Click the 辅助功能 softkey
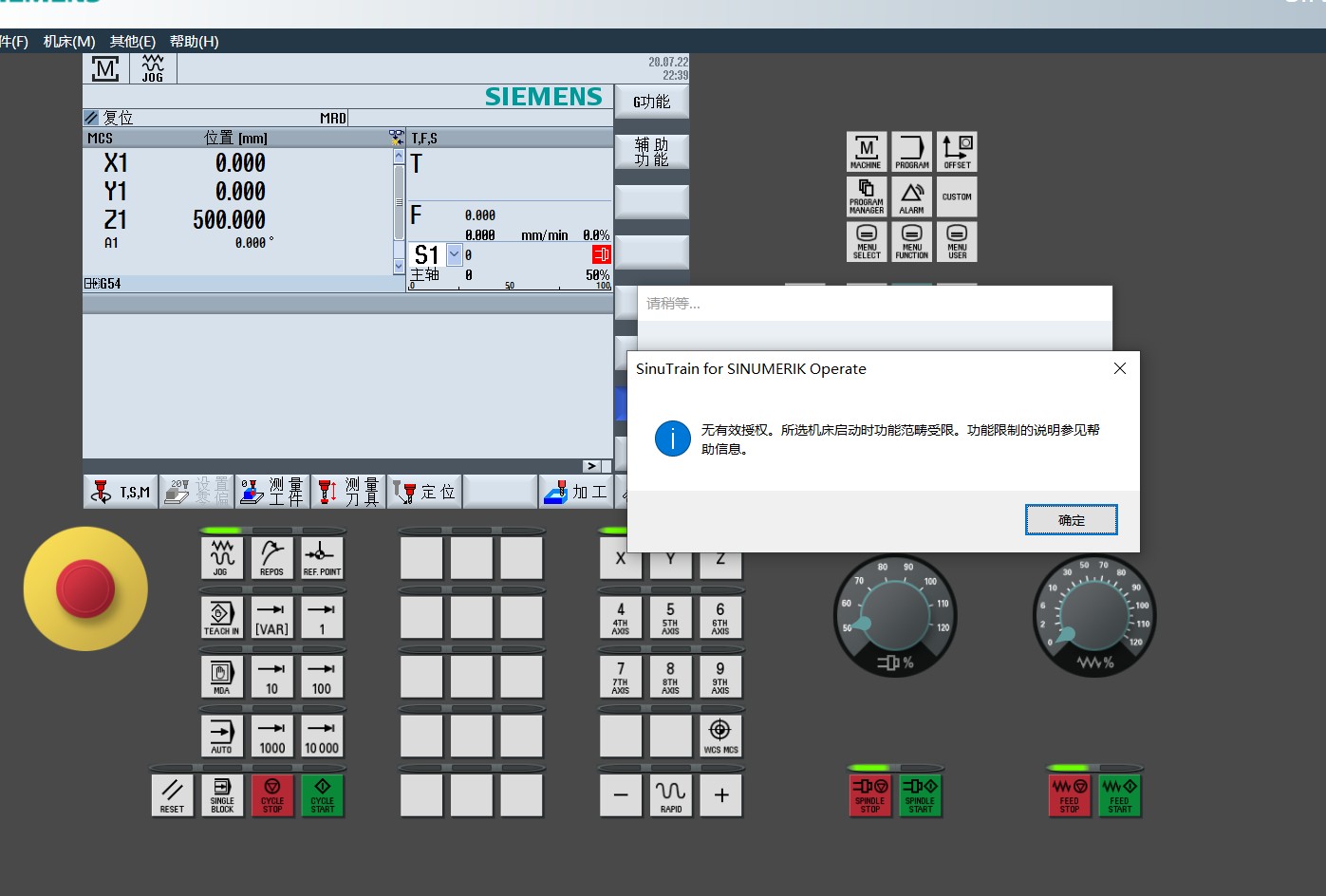This screenshot has width=1326, height=896. [652, 152]
